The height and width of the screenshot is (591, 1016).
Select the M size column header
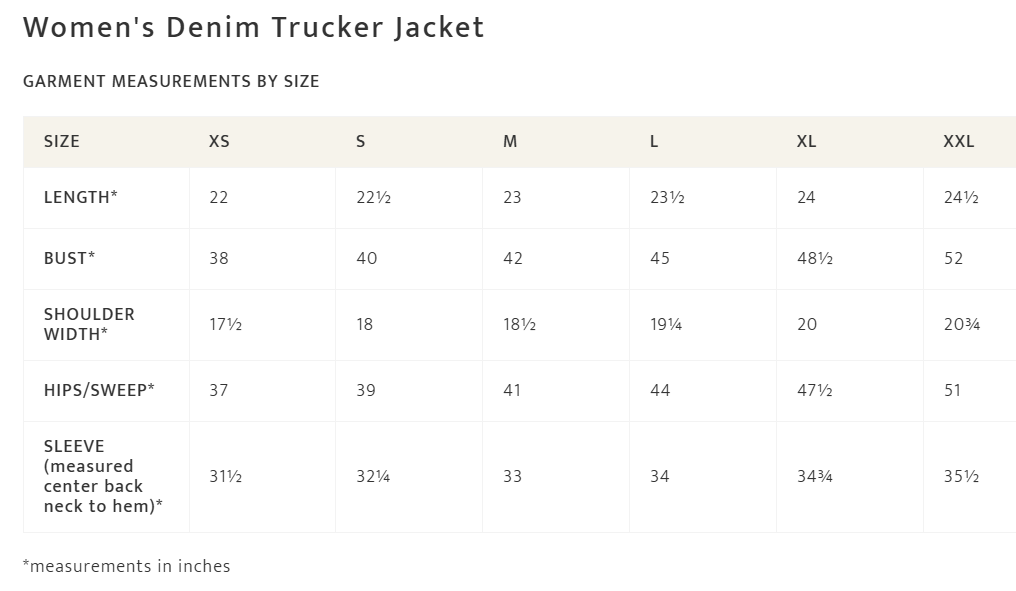pyautogui.click(x=510, y=142)
